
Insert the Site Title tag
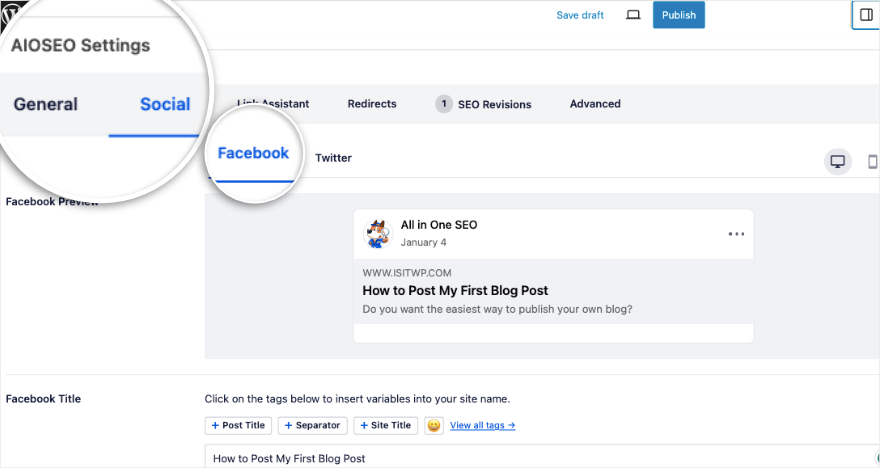pyautogui.click(x=386, y=425)
